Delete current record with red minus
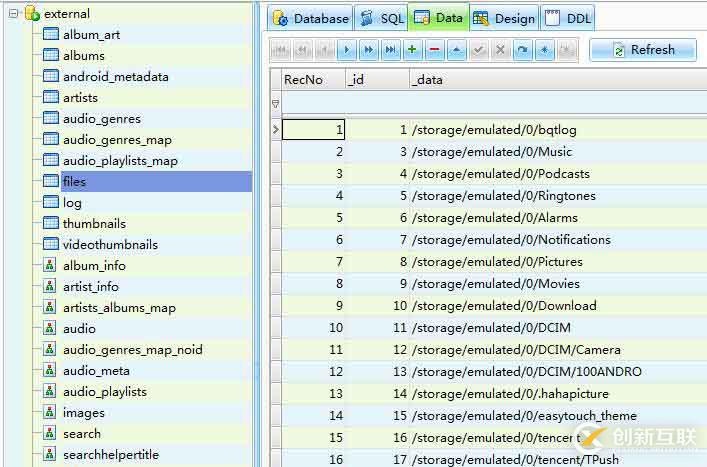Screen dimensions: 707x467 coord(434,50)
